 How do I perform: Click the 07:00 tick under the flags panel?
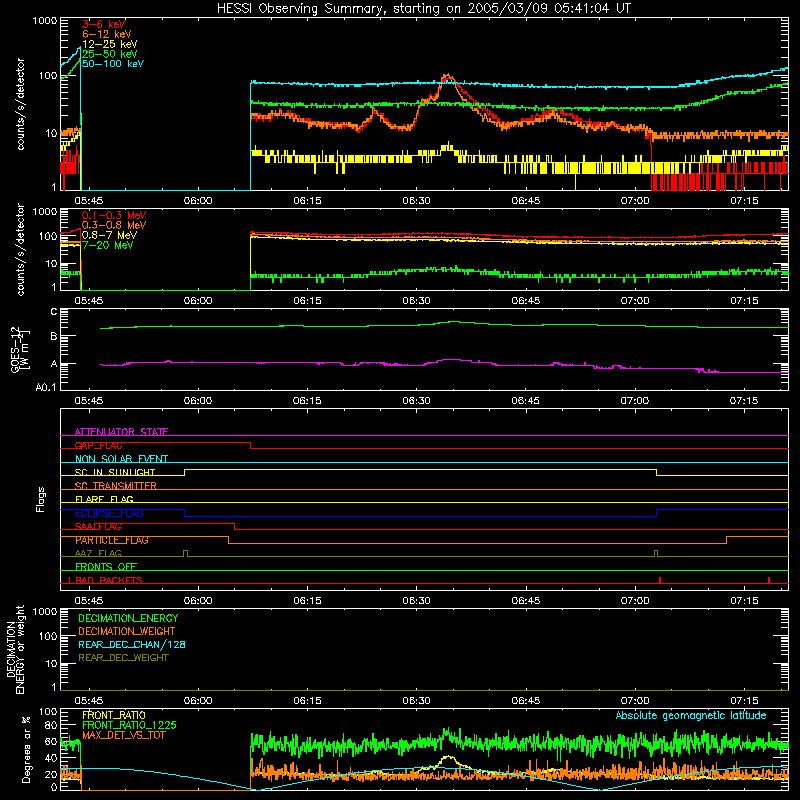point(635,601)
